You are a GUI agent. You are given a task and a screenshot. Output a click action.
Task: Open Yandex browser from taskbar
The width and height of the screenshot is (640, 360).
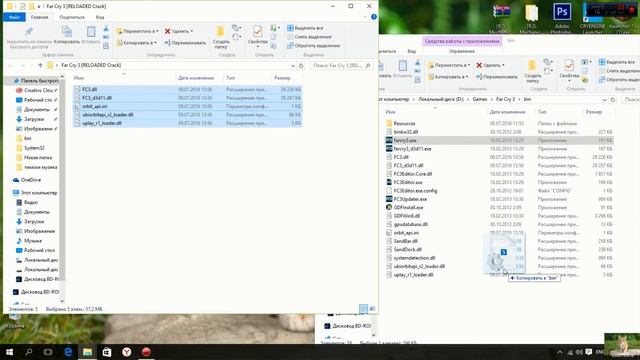coord(127,352)
